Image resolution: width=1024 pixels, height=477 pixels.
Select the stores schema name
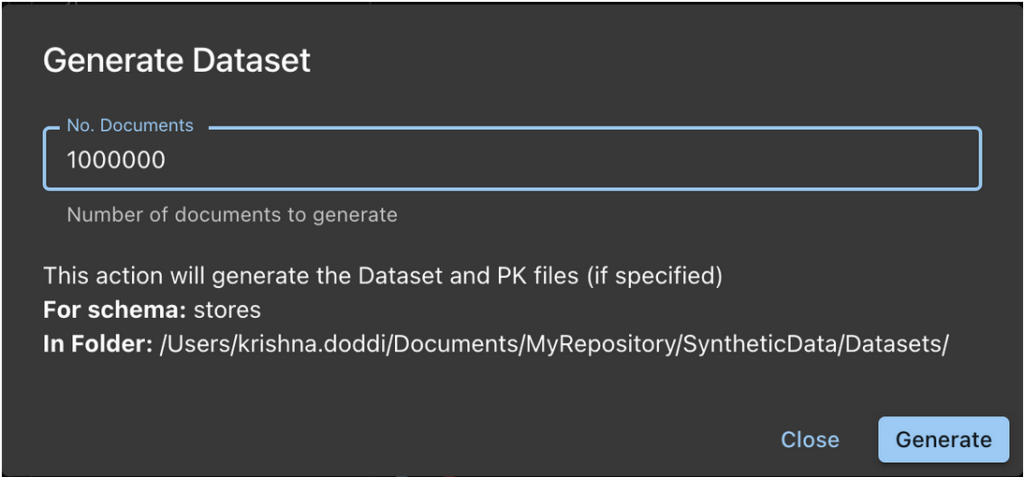coord(227,310)
